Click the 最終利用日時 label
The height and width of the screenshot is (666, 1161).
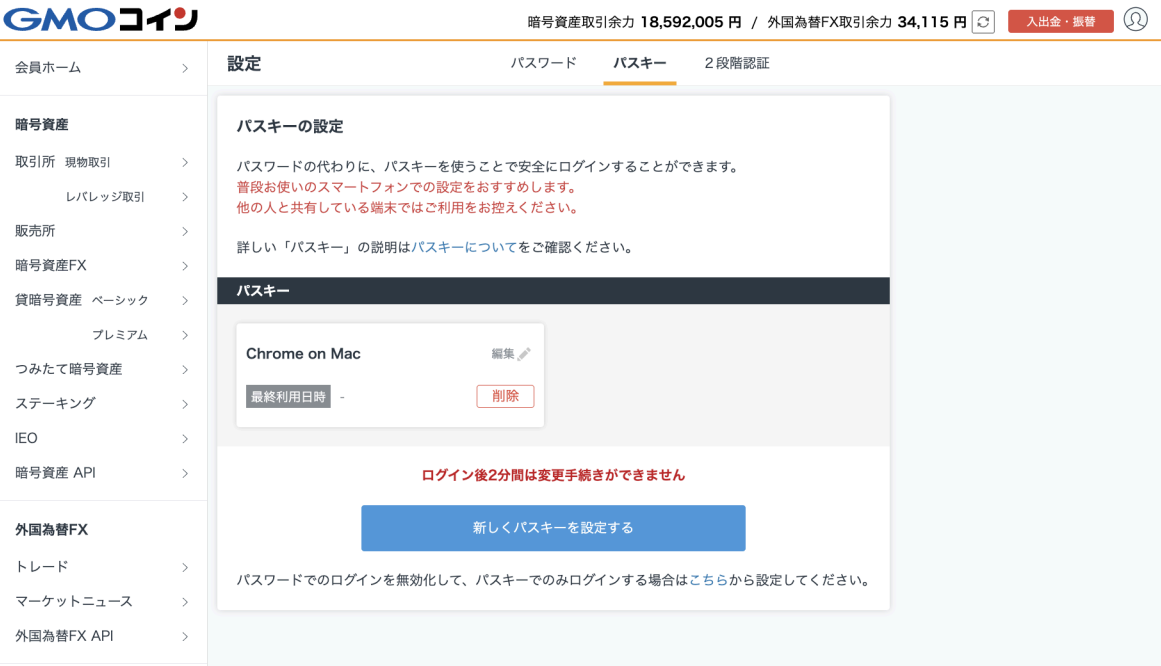[288, 397]
